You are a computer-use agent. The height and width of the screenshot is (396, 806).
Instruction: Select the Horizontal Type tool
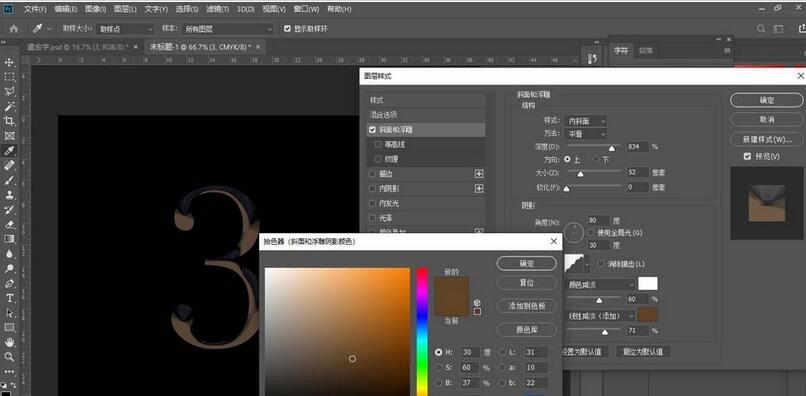pos(9,298)
